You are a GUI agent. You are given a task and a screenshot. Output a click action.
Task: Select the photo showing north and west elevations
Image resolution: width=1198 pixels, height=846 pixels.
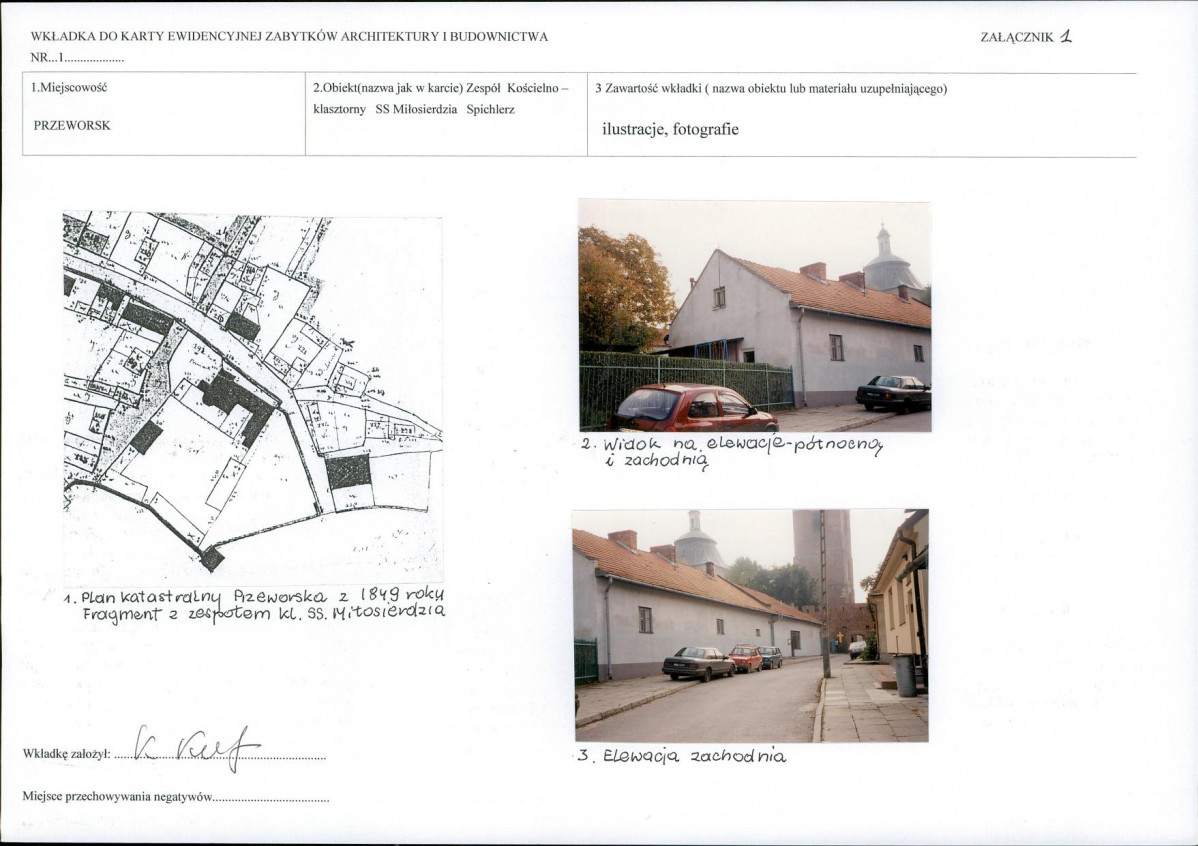pyautogui.click(x=755, y=316)
